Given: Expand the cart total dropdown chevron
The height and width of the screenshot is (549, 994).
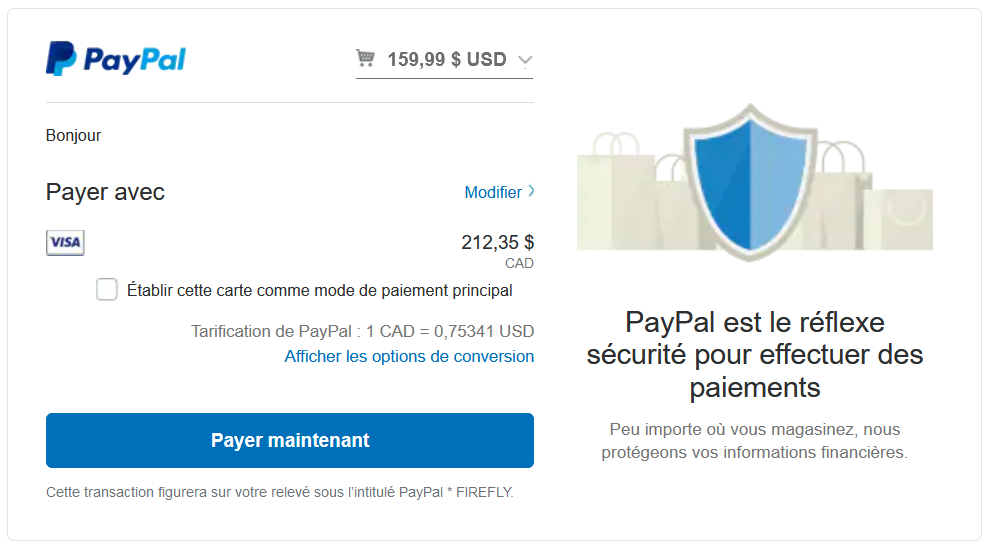Looking at the screenshot, I should 525,60.
